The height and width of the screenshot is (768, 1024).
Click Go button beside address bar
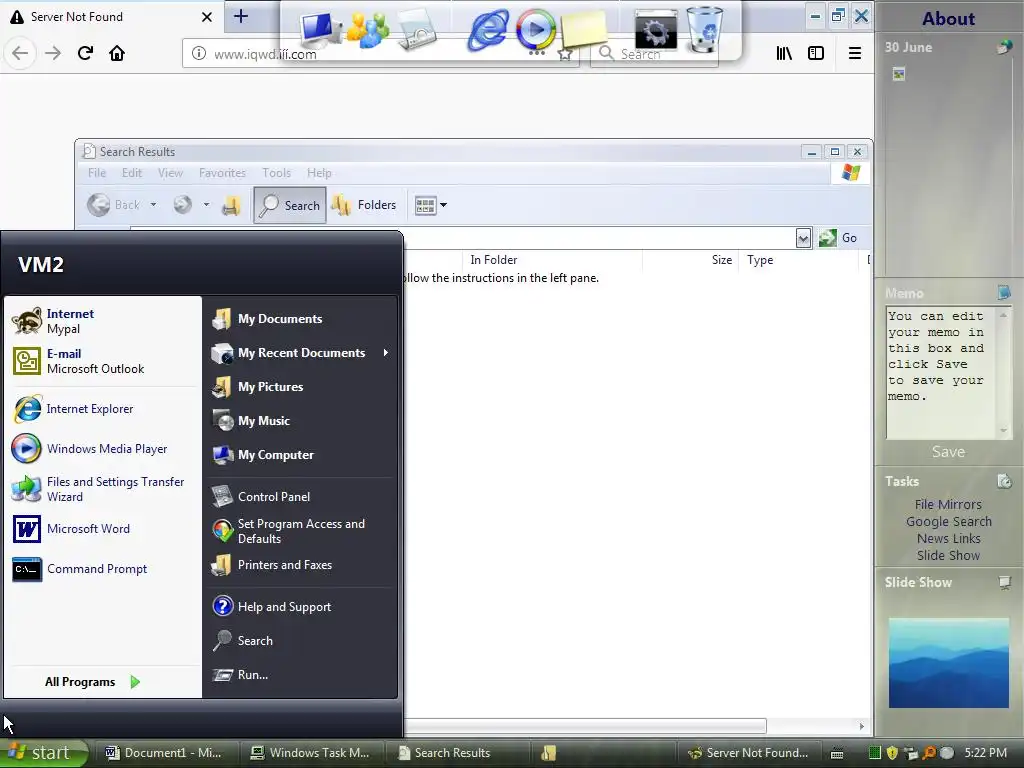click(x=838, y=238)
